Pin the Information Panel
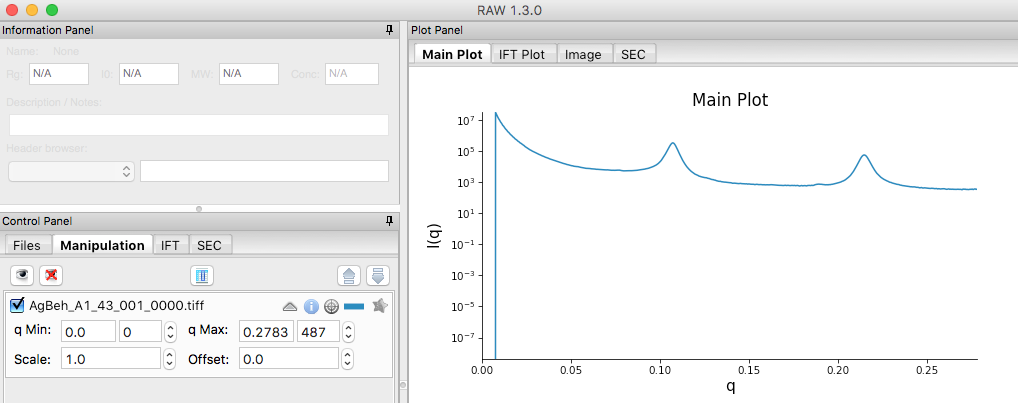Image resolution: width=1018 pixels, height=403 pixels. [389, 30]
